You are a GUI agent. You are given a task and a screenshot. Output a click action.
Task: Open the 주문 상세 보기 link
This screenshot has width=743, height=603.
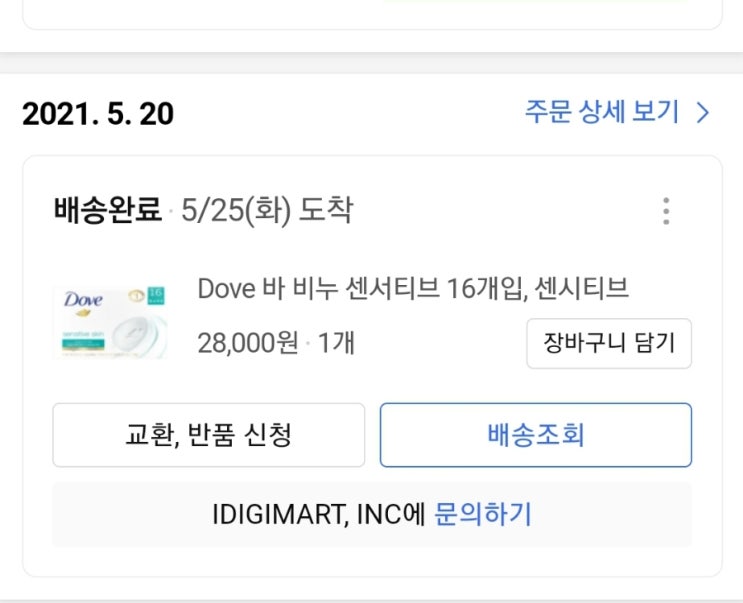point(602,112)
